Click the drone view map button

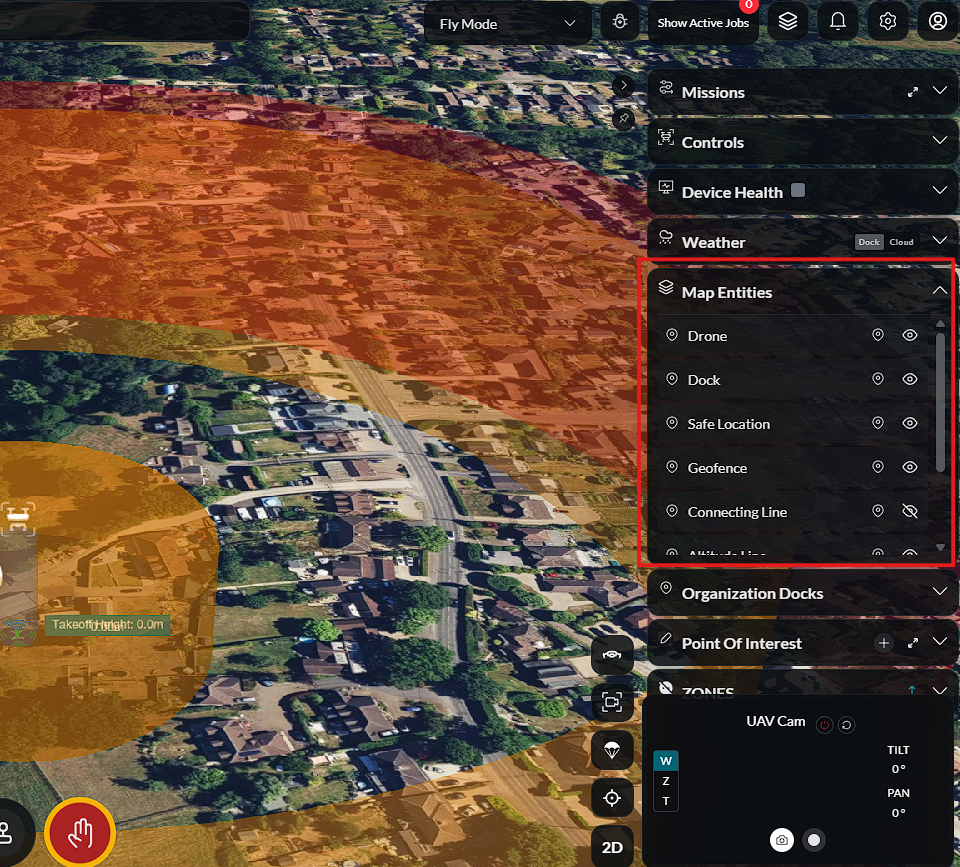(x=612, y=655)
